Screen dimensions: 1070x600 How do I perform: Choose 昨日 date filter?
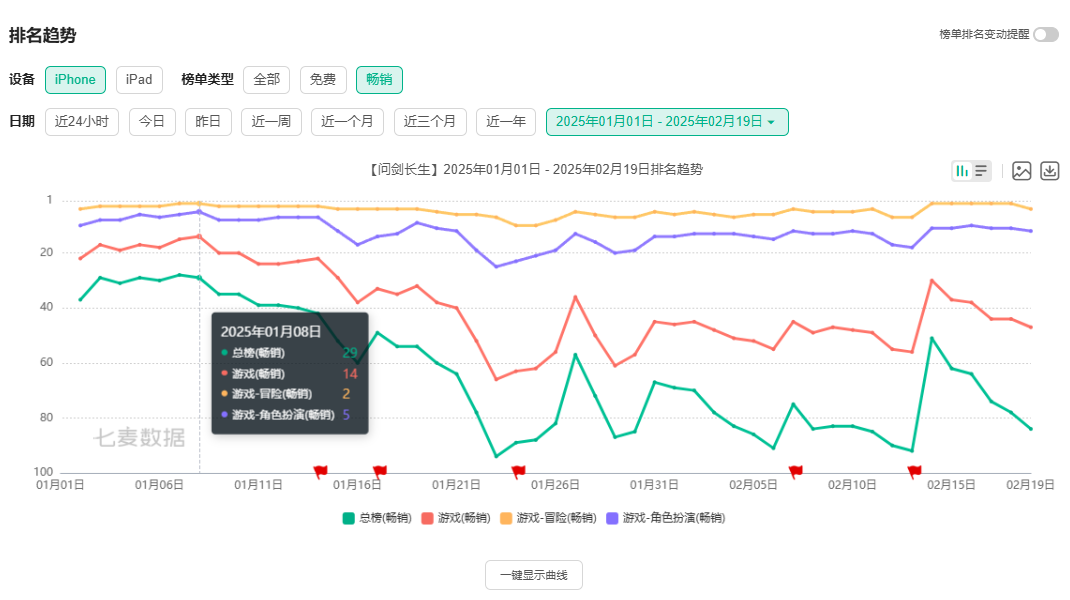208,122
